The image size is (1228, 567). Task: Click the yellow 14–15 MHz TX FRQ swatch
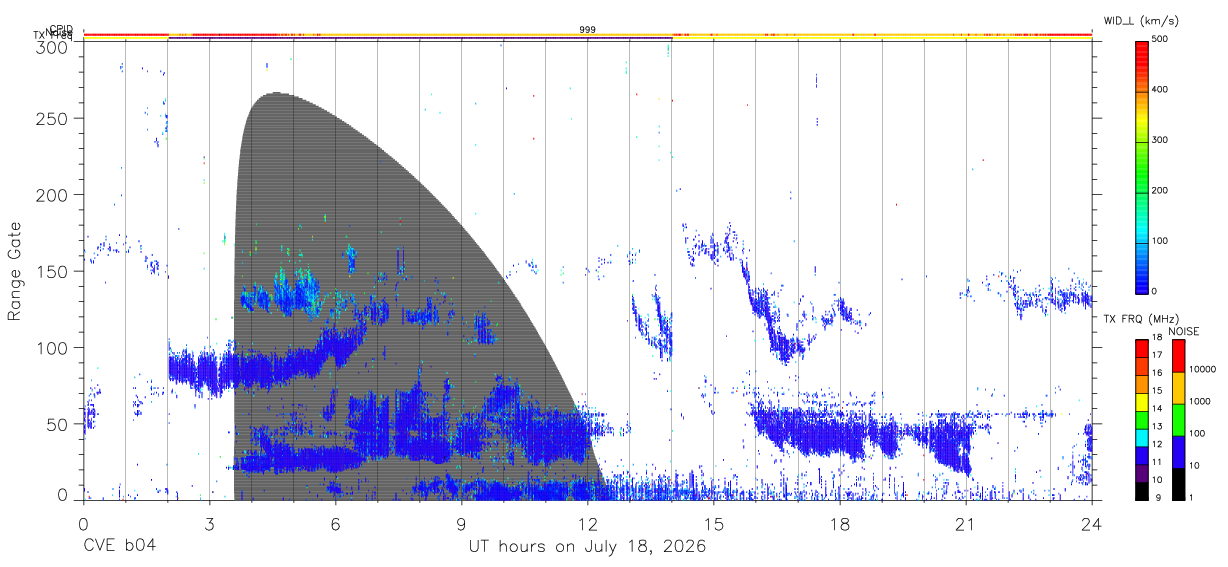[1142, 402]
